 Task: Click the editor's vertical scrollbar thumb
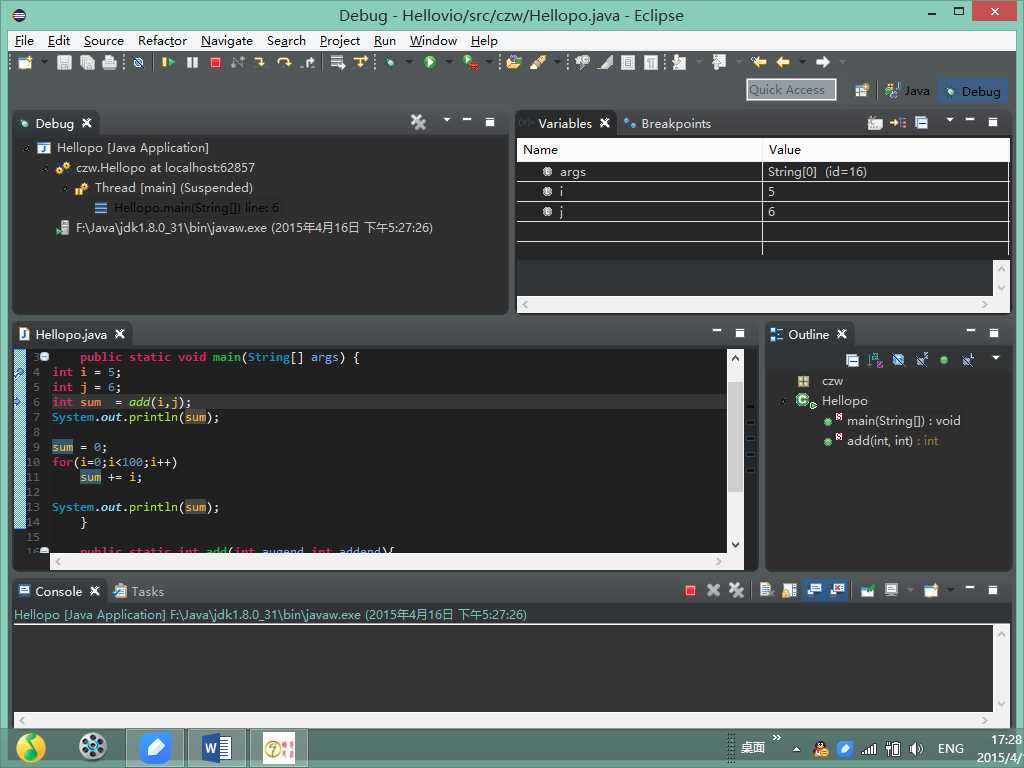click(x=735, y=436)
